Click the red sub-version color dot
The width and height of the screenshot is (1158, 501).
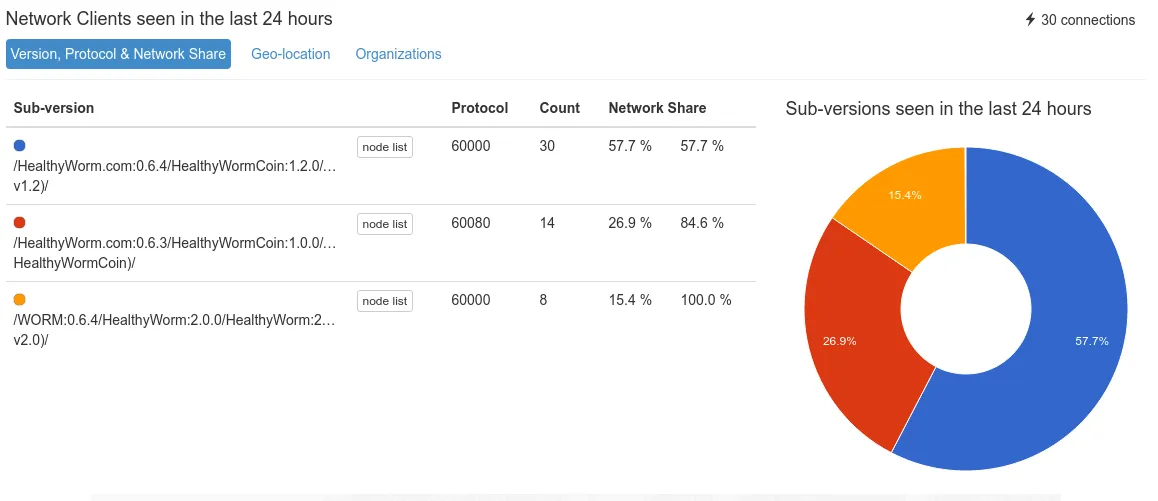[x=19, y=222]
